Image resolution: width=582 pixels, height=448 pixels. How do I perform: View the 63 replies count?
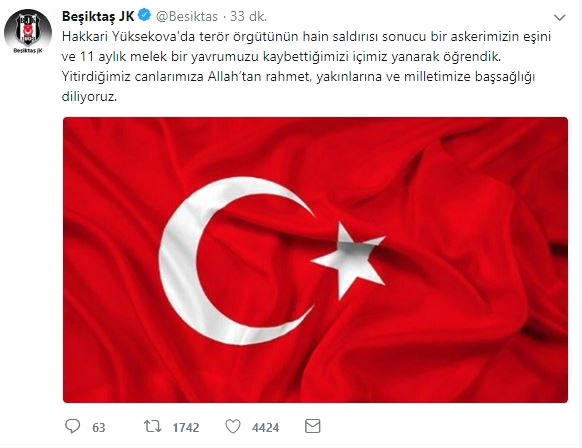[99, 428]
